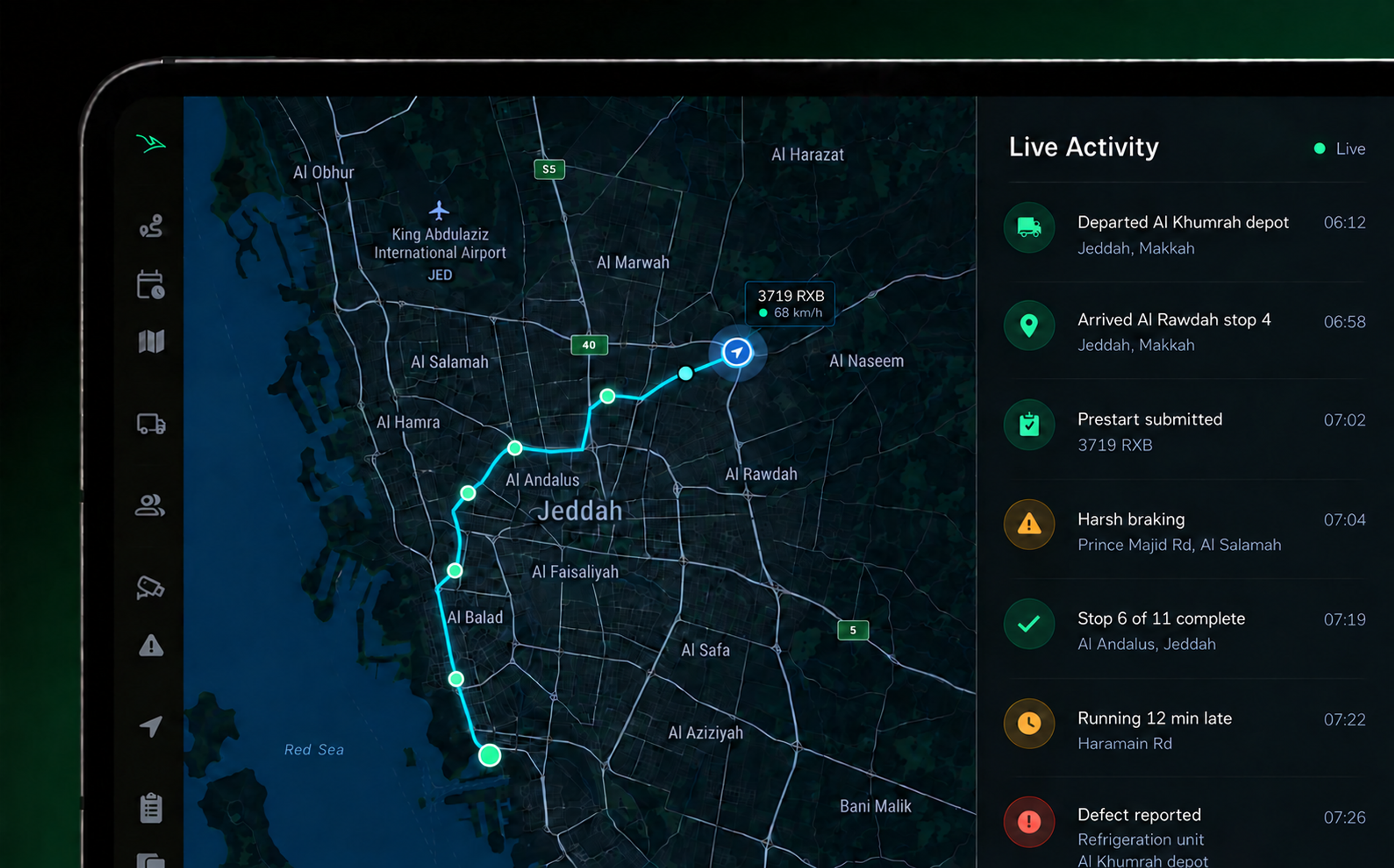Viewport: 1394px width, 868px height.
Task: Click the orange clock icon for Running late
Action: (1029, 723)
